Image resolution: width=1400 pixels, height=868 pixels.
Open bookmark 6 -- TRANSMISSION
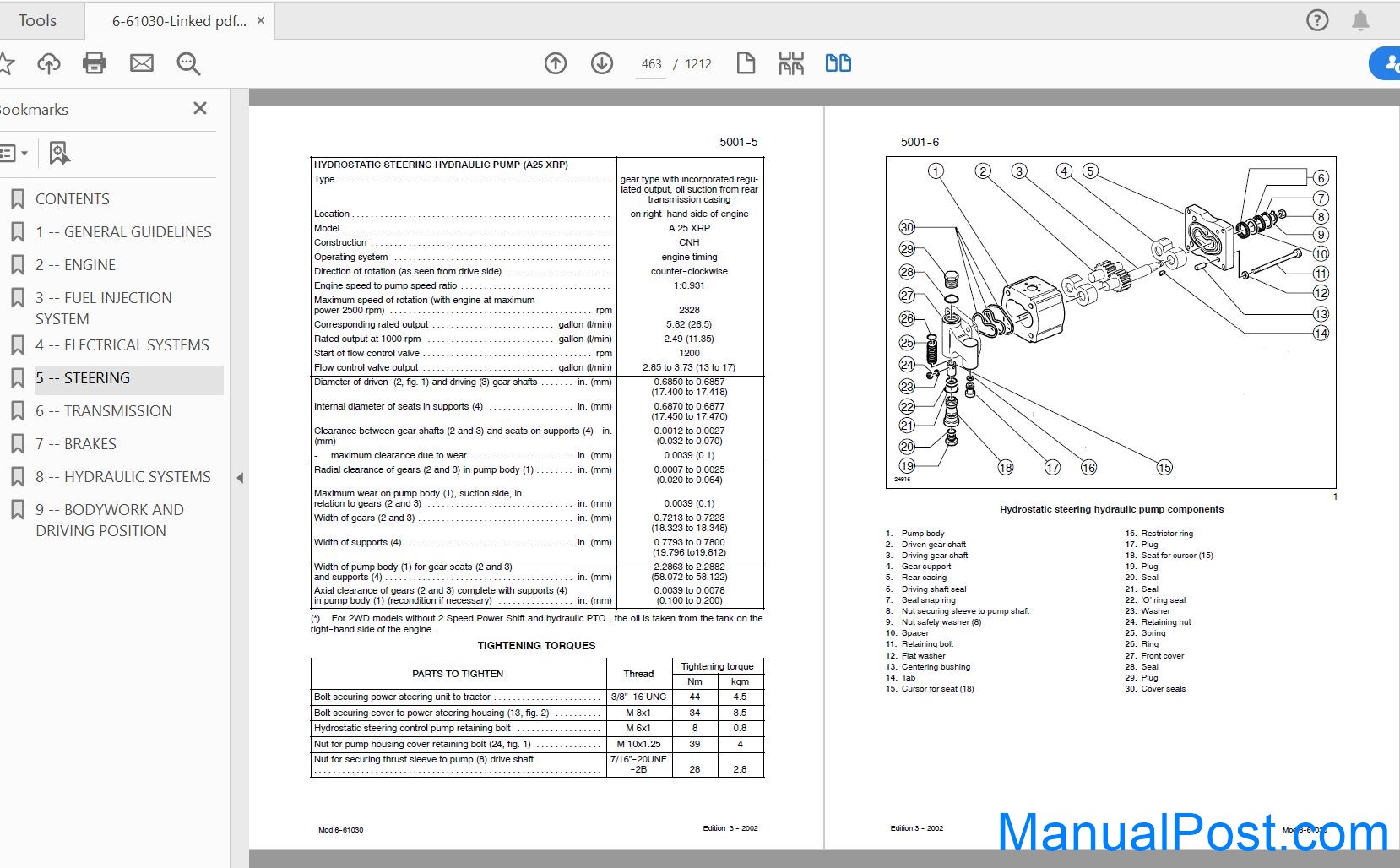tap(104, 411)
